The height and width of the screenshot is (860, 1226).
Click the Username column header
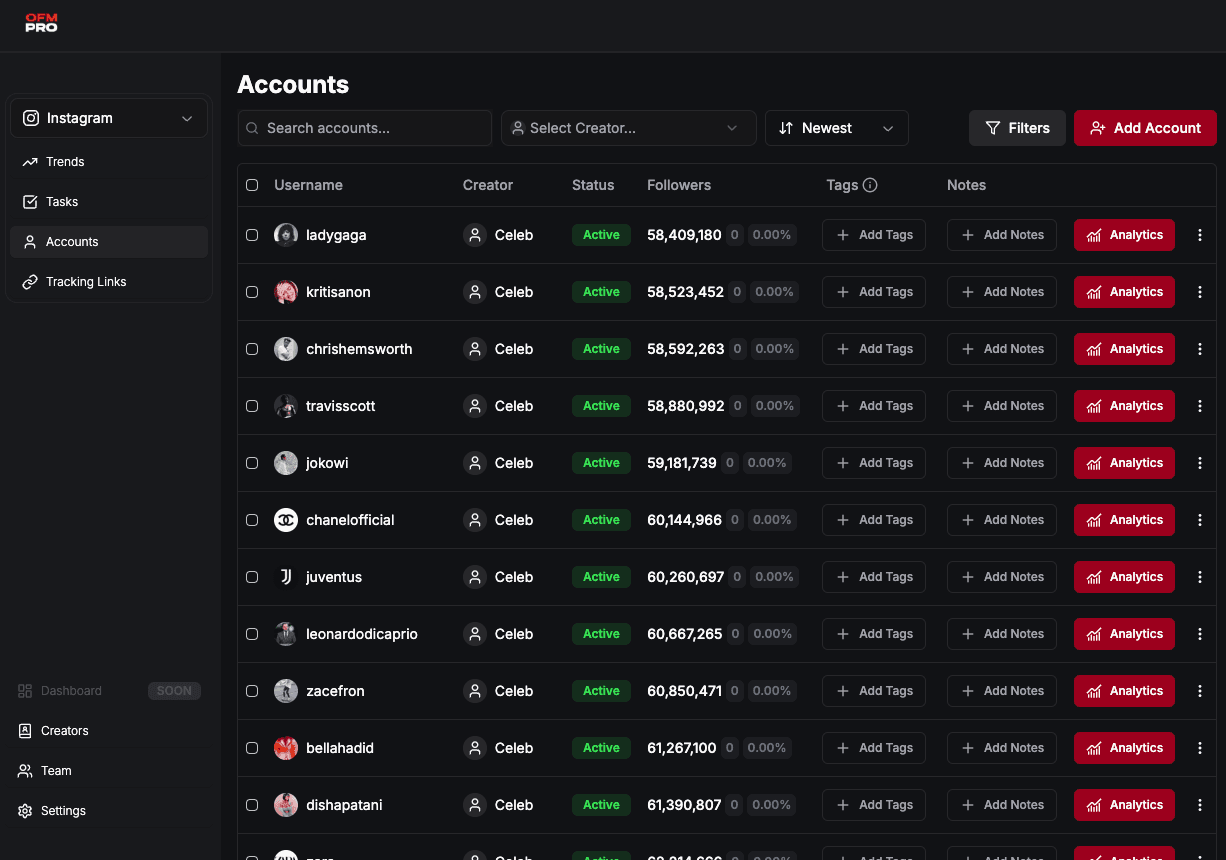tap(308, 185)
